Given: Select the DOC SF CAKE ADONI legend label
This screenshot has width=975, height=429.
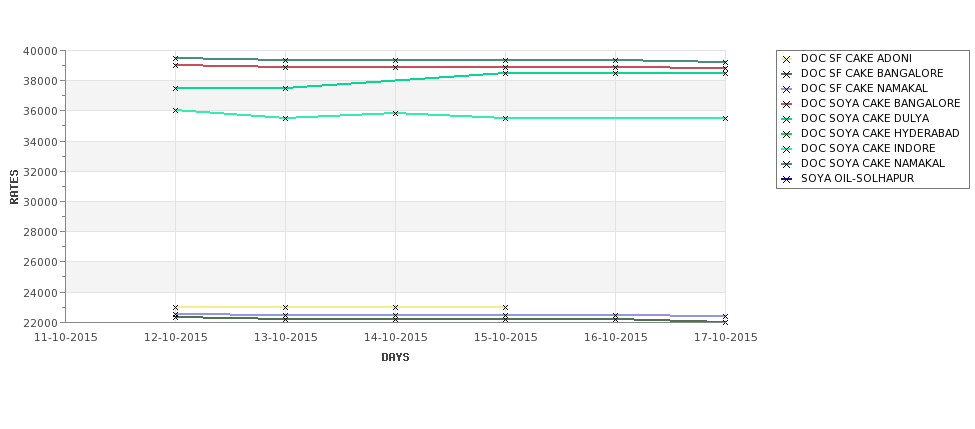Looking at the screenshot, I should (x=856, y=58).
